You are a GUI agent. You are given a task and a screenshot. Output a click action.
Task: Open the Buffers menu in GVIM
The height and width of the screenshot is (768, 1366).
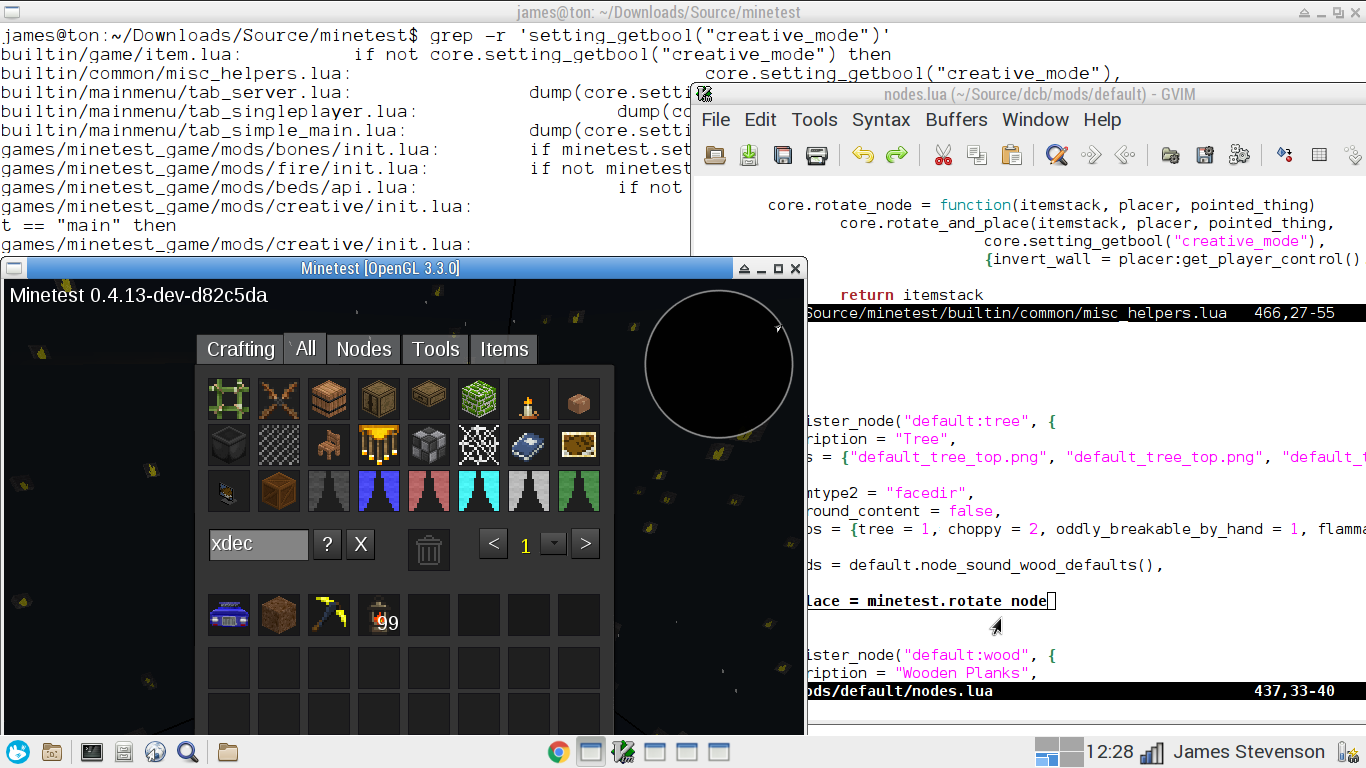(x=956, y=120)
